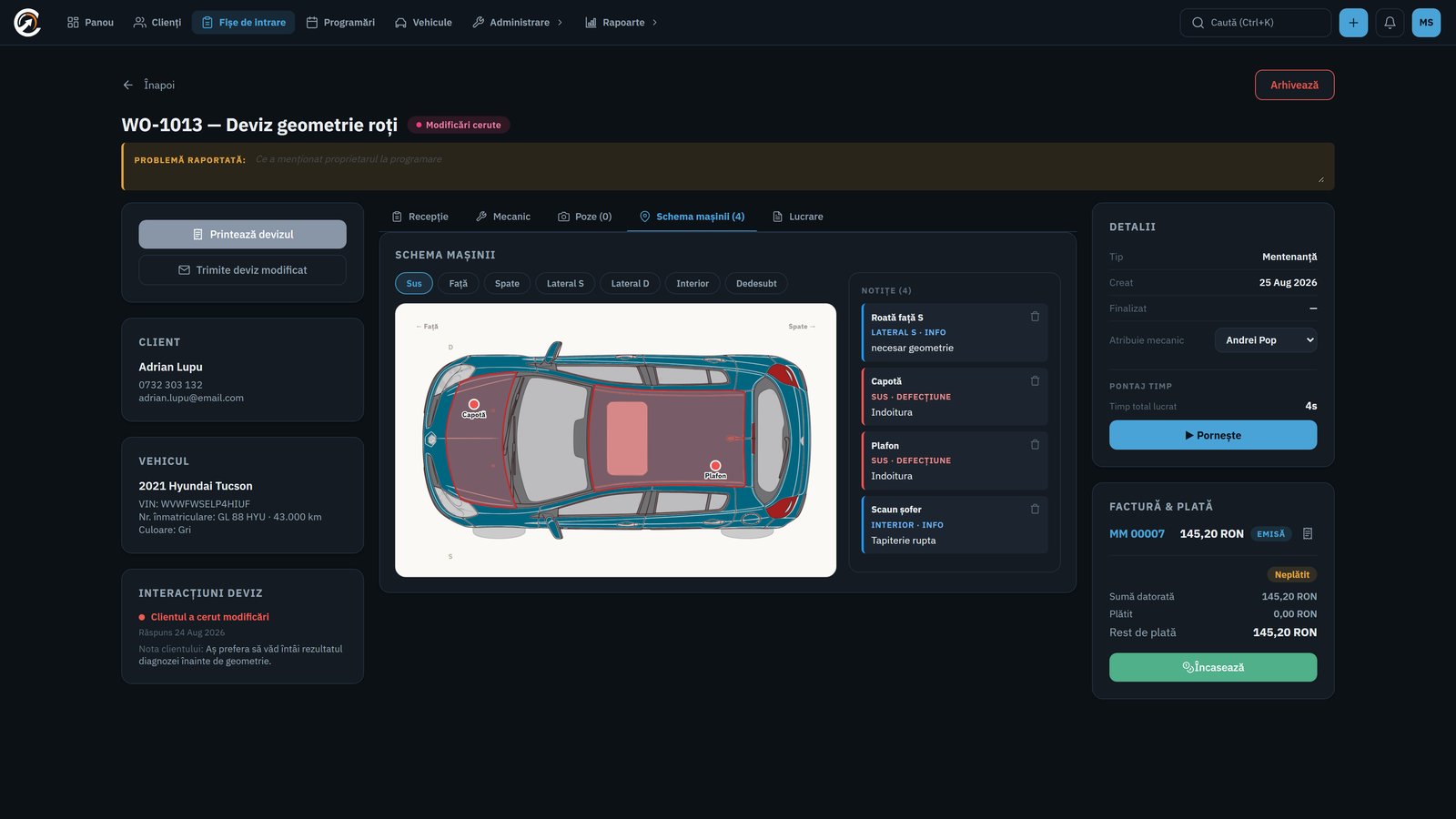Click the Încasează payment button

(x=1213, y=668)
